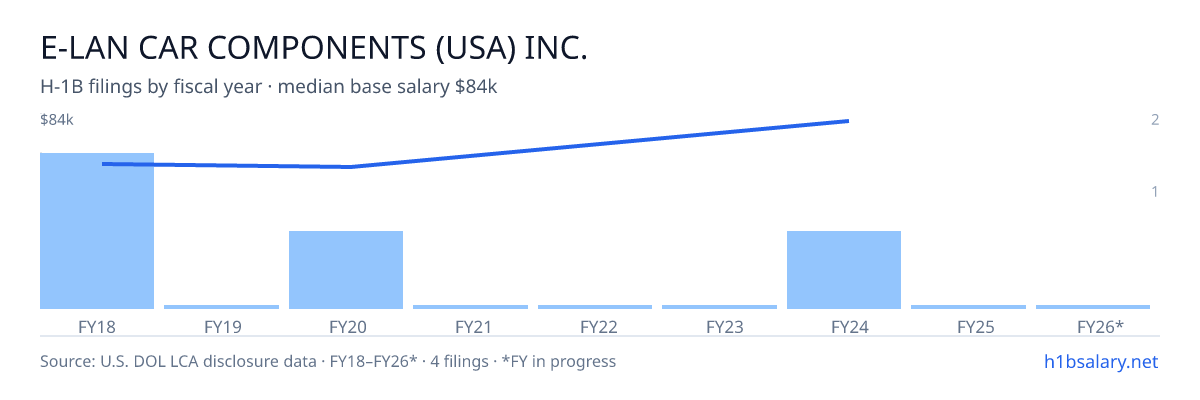The image size is (1200, 400).
Task: Click the FY24 filings bar
Action: click(x=844, y=270)
